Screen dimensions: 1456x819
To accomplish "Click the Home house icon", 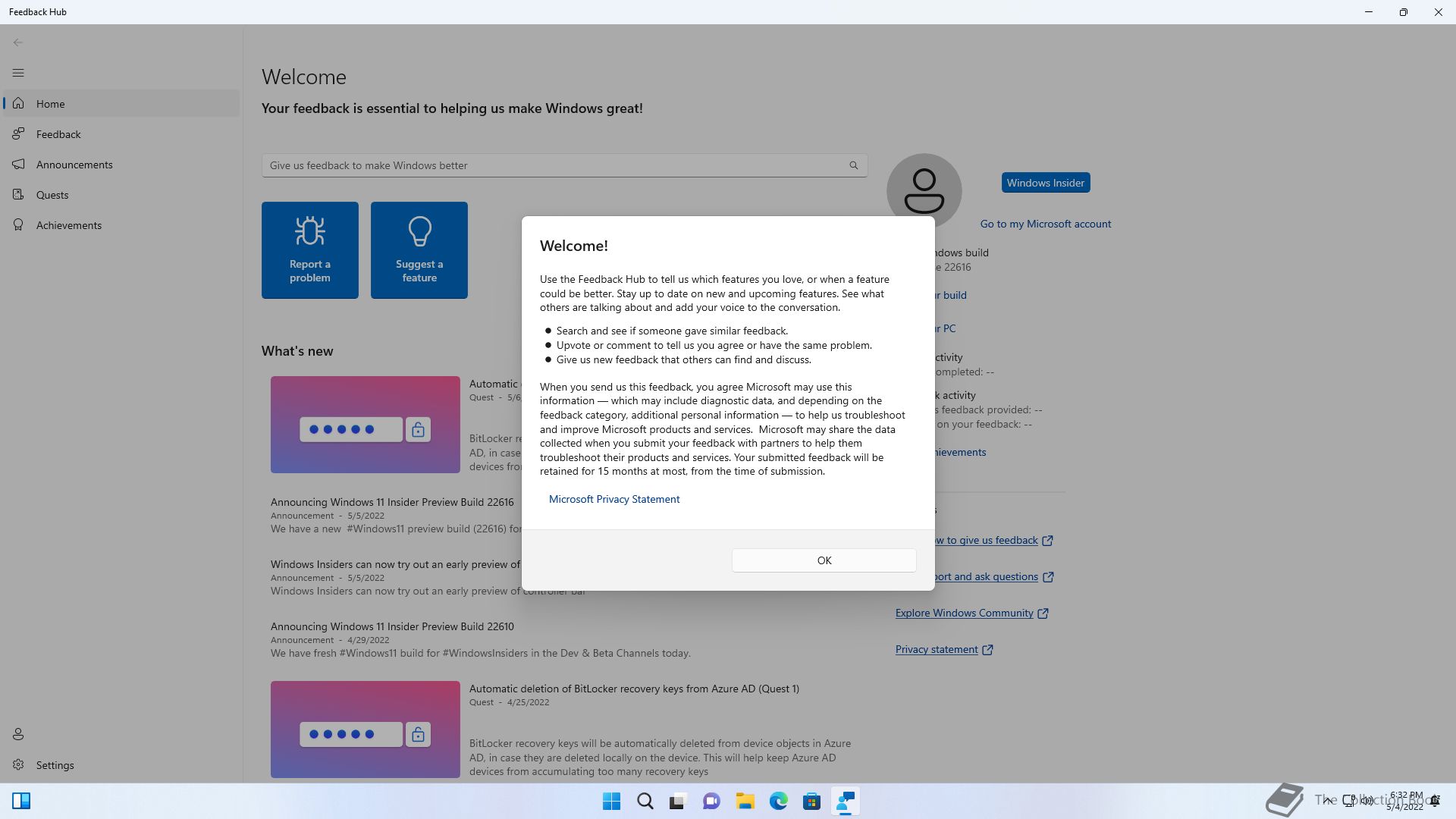I will coord(18,103).
